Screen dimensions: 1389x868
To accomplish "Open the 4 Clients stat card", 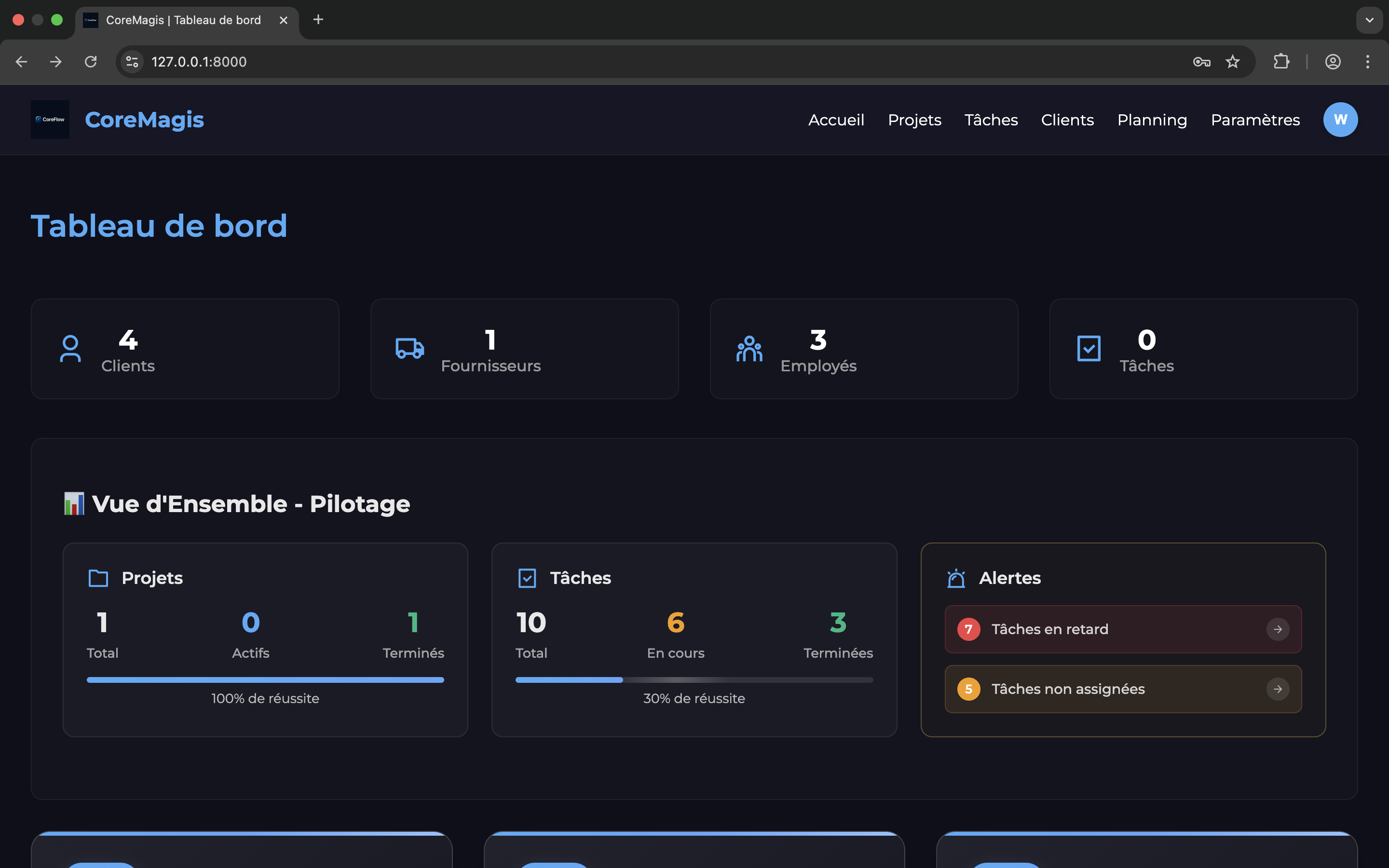I will (x=185, y=349).
